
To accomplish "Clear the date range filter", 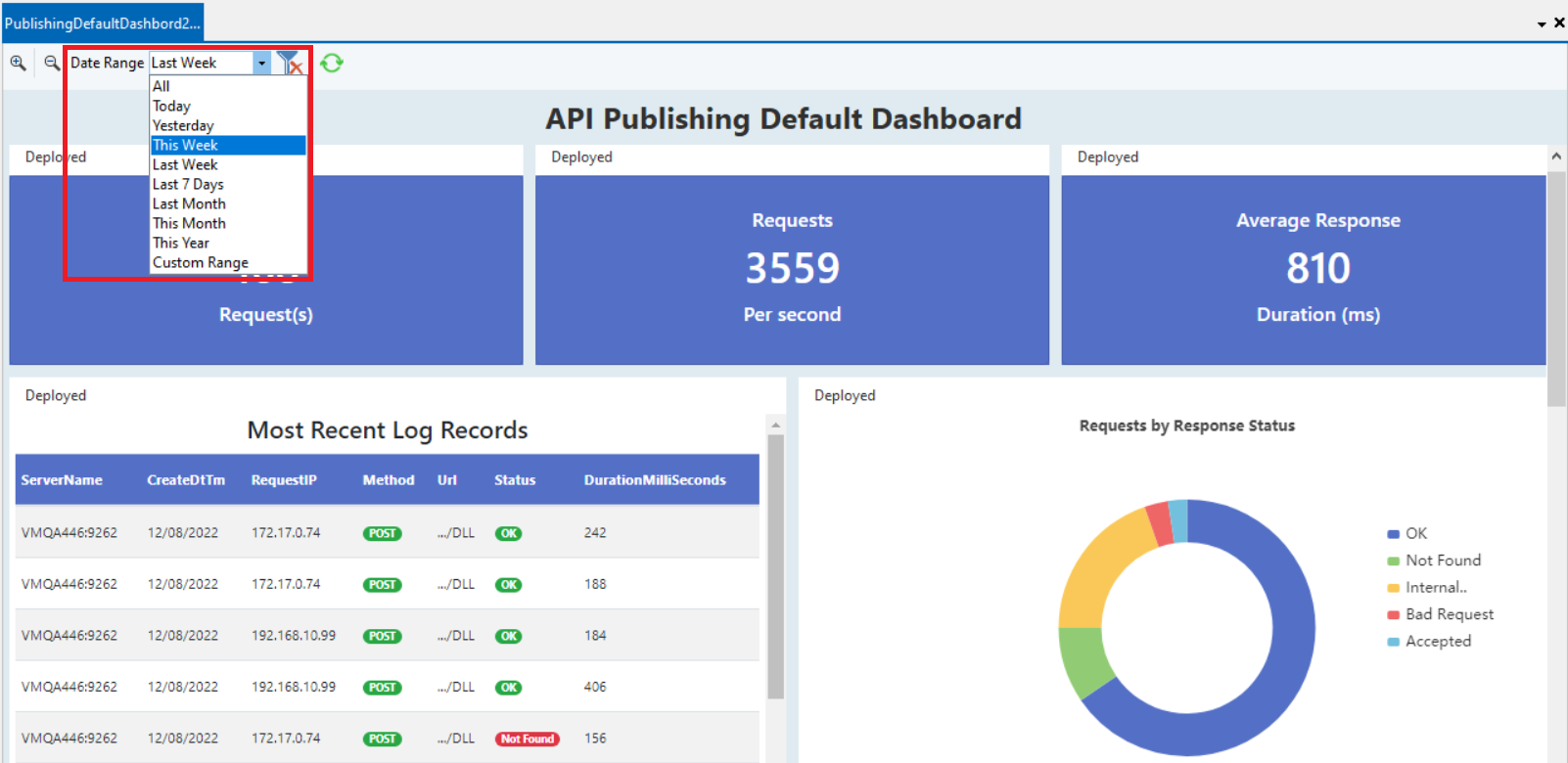I will tap(290, 64).
